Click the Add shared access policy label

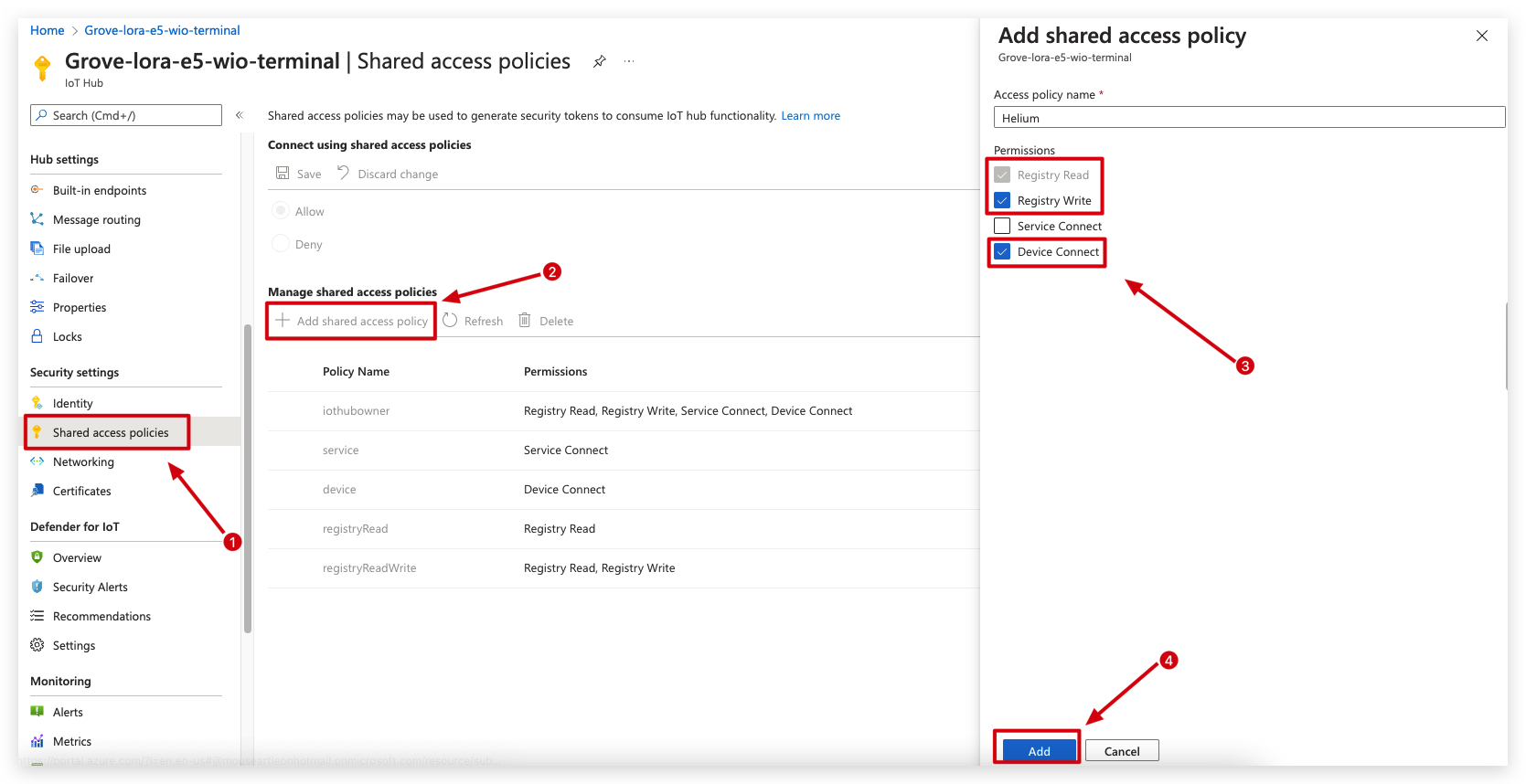362,321
